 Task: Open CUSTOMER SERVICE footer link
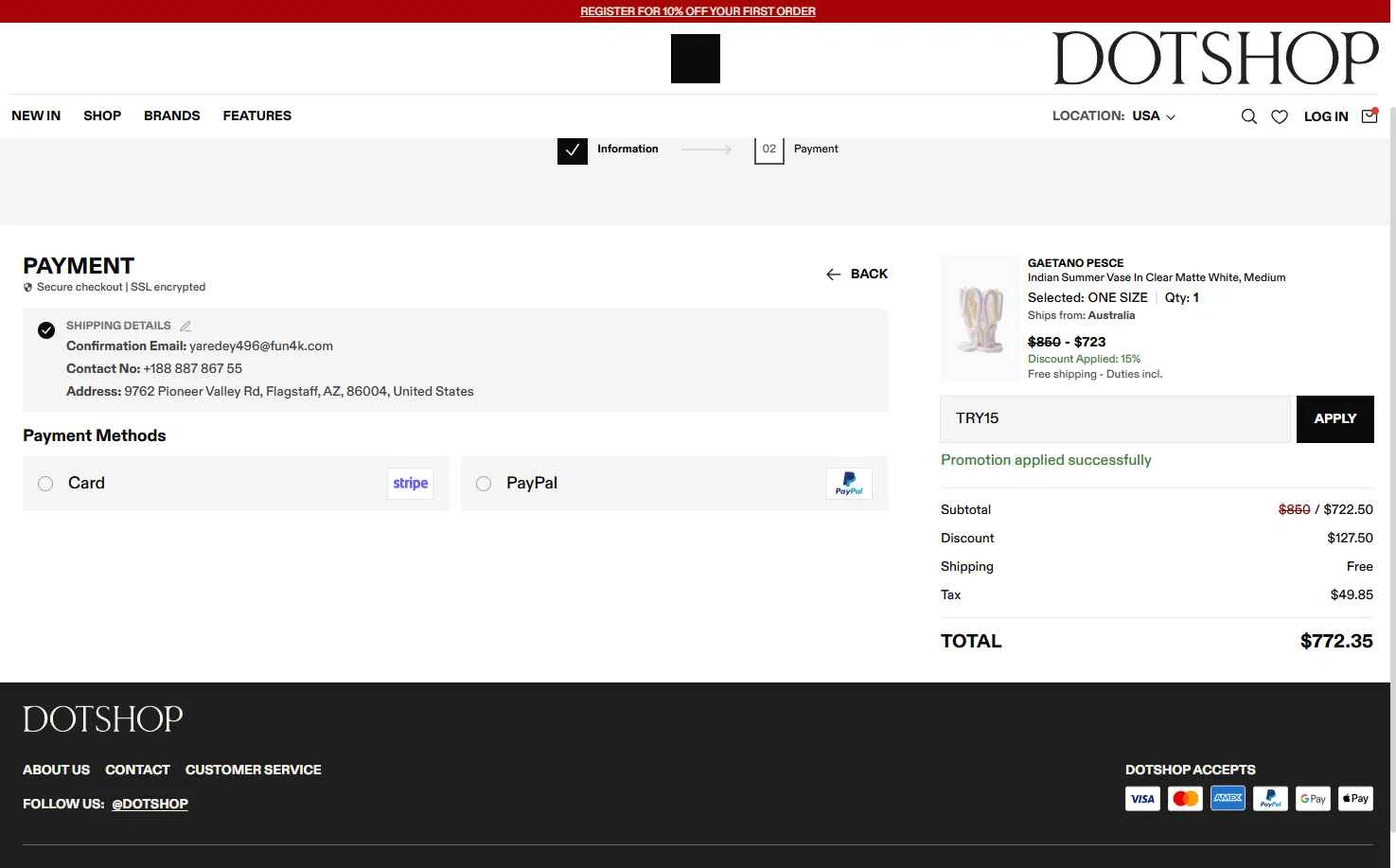(x=254, y=770)
